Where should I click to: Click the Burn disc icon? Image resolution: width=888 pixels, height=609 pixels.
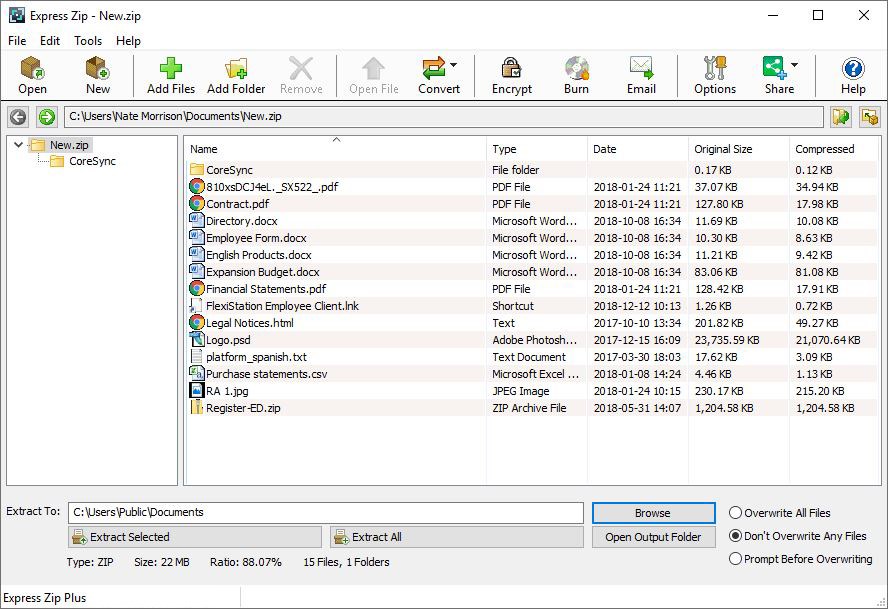tap(577, 69)
